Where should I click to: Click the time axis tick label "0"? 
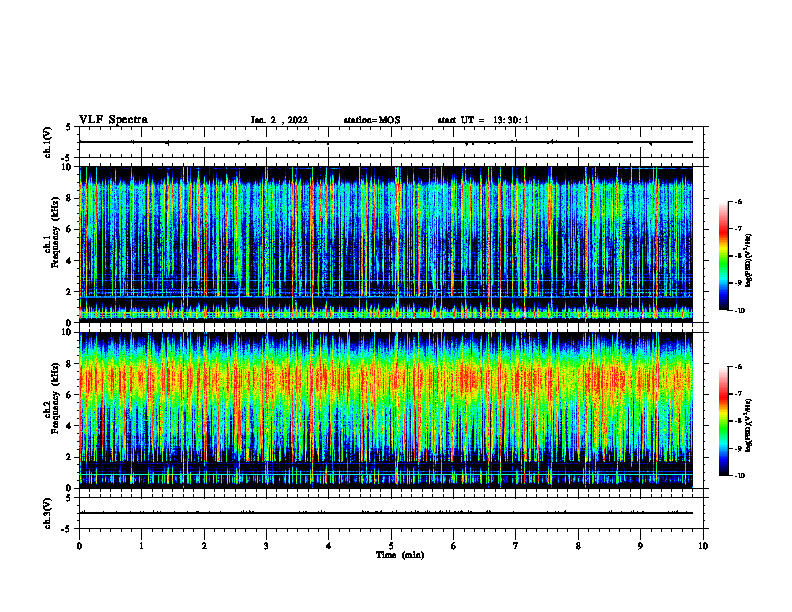pos(79,546)
